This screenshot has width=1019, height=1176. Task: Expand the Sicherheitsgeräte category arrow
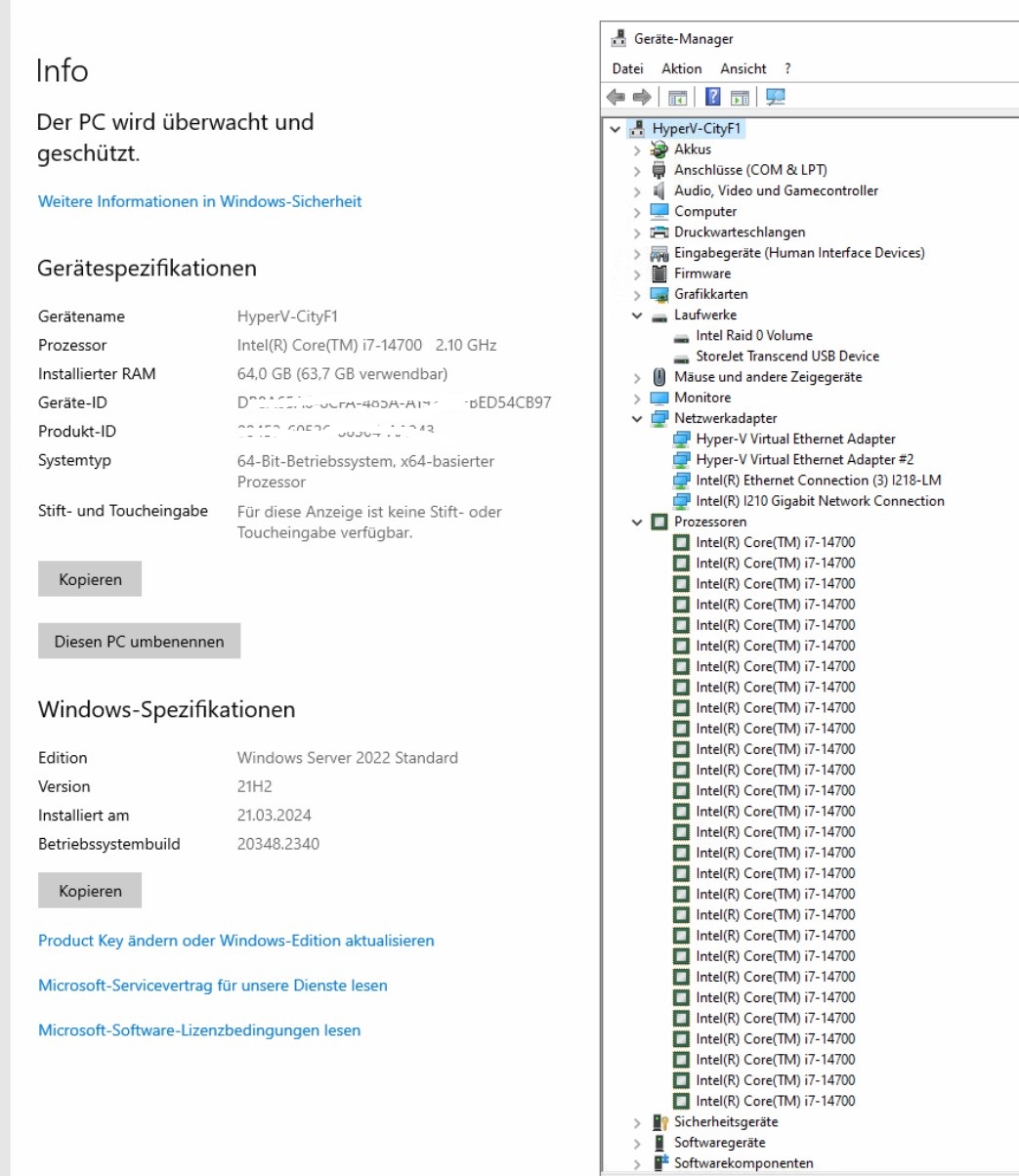[637, 1123]
